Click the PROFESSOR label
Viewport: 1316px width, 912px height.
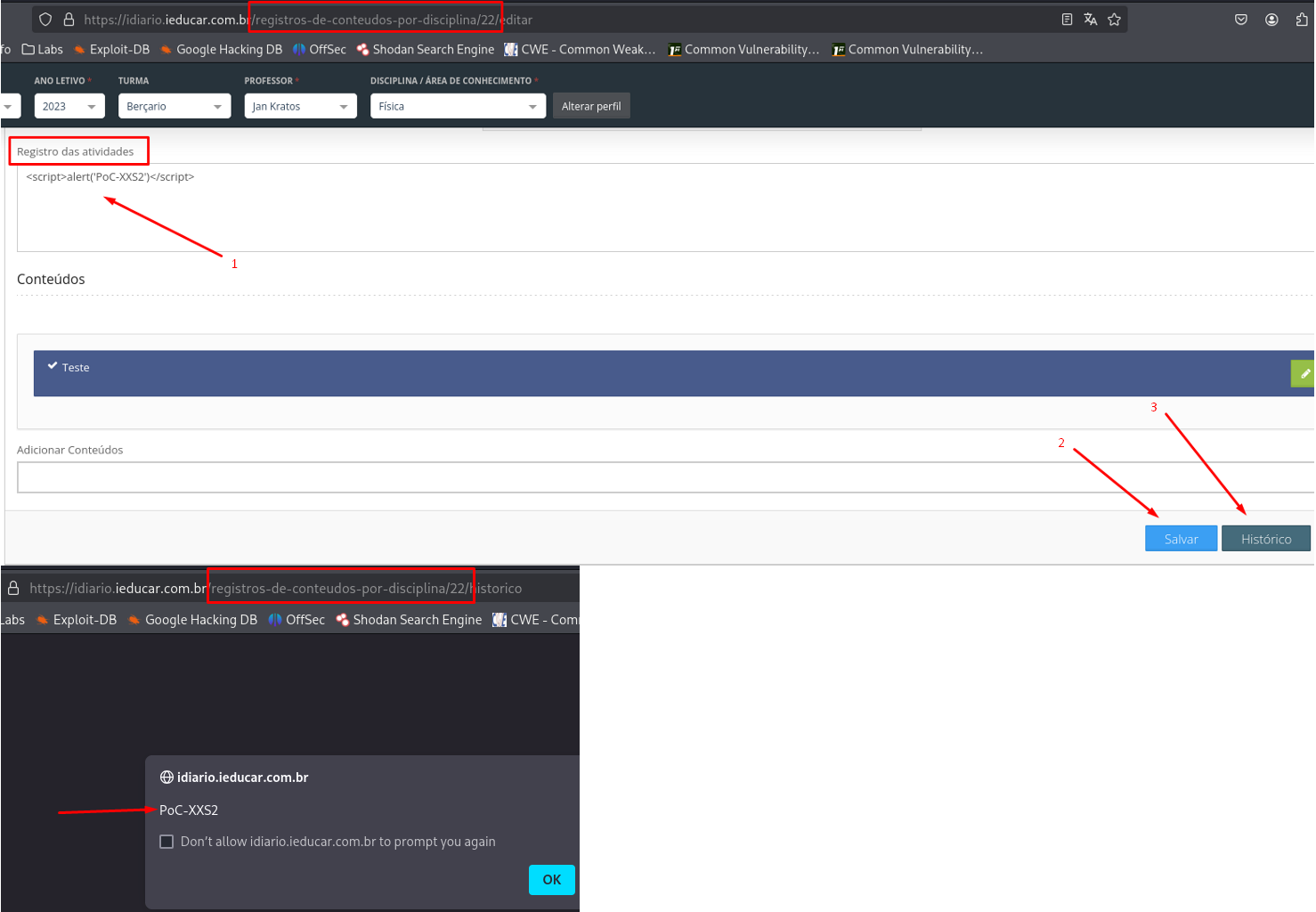269,81
